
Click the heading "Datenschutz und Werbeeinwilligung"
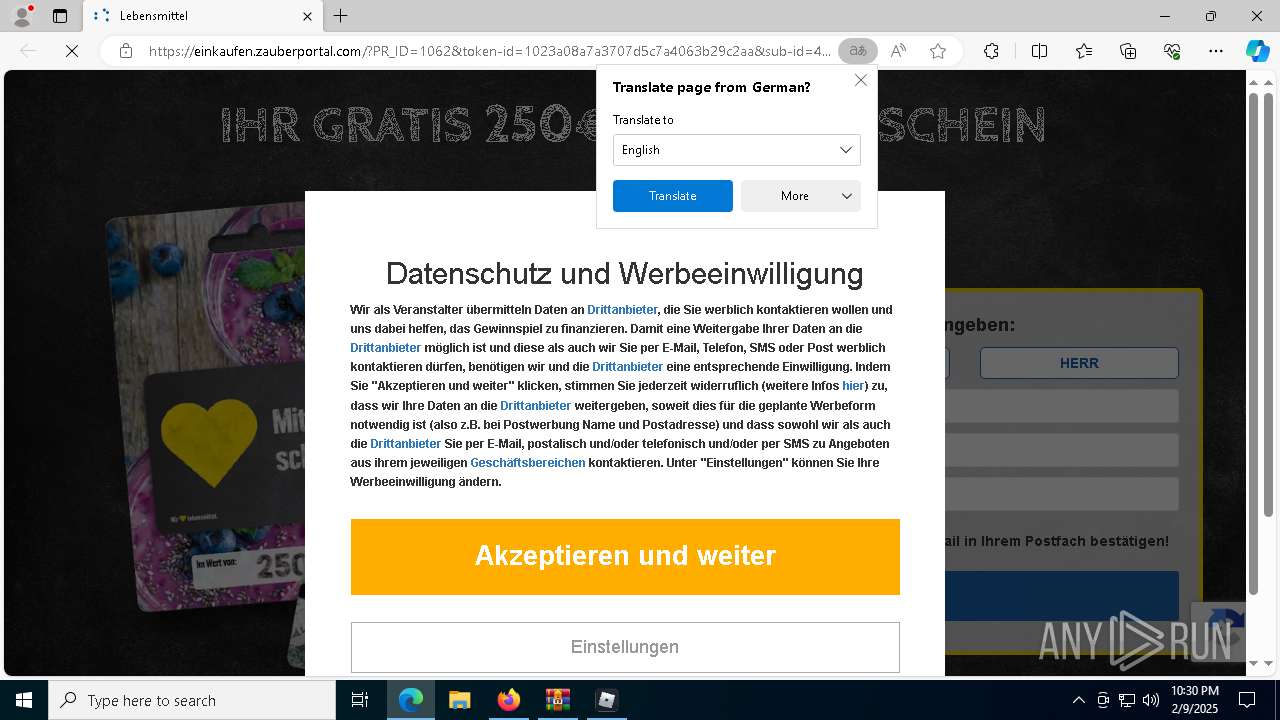point(625,273)
